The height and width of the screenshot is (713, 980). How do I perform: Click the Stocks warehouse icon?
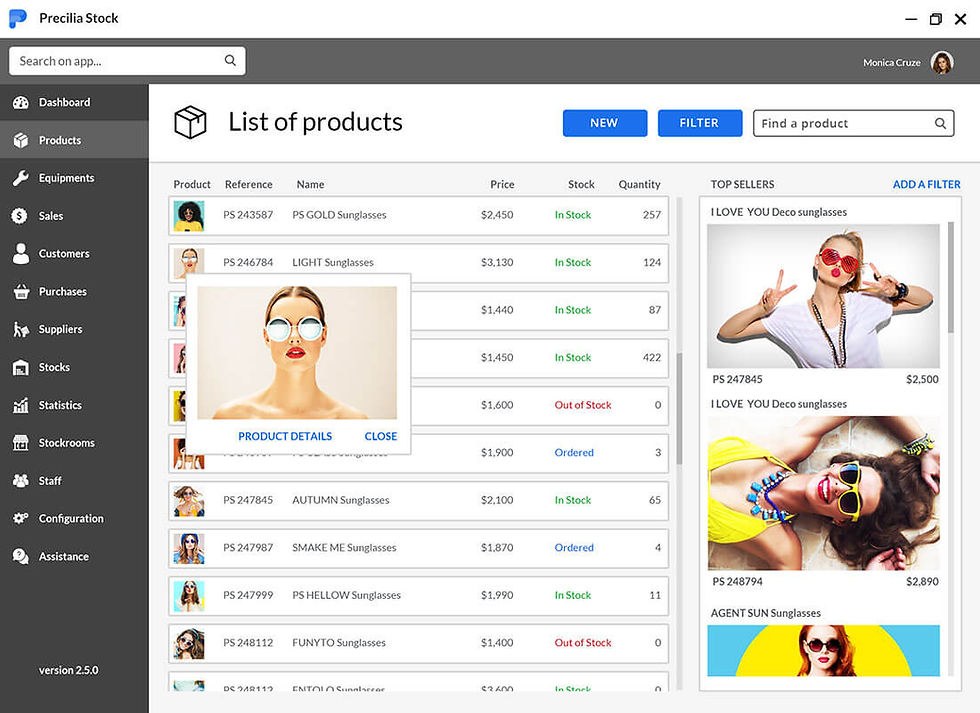(21, 367)
